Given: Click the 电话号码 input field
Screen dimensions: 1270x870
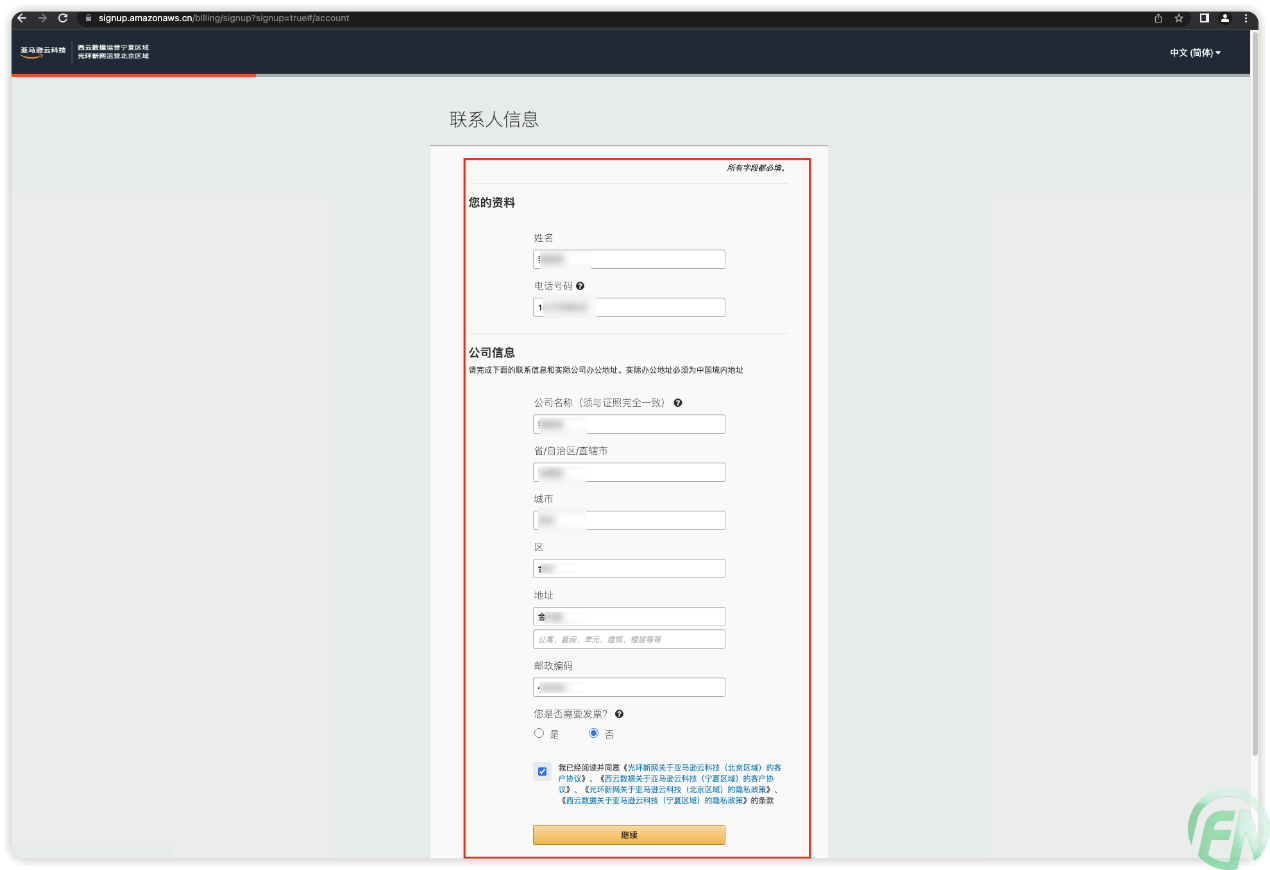Looking at the screenshot, I should [629, 307].
